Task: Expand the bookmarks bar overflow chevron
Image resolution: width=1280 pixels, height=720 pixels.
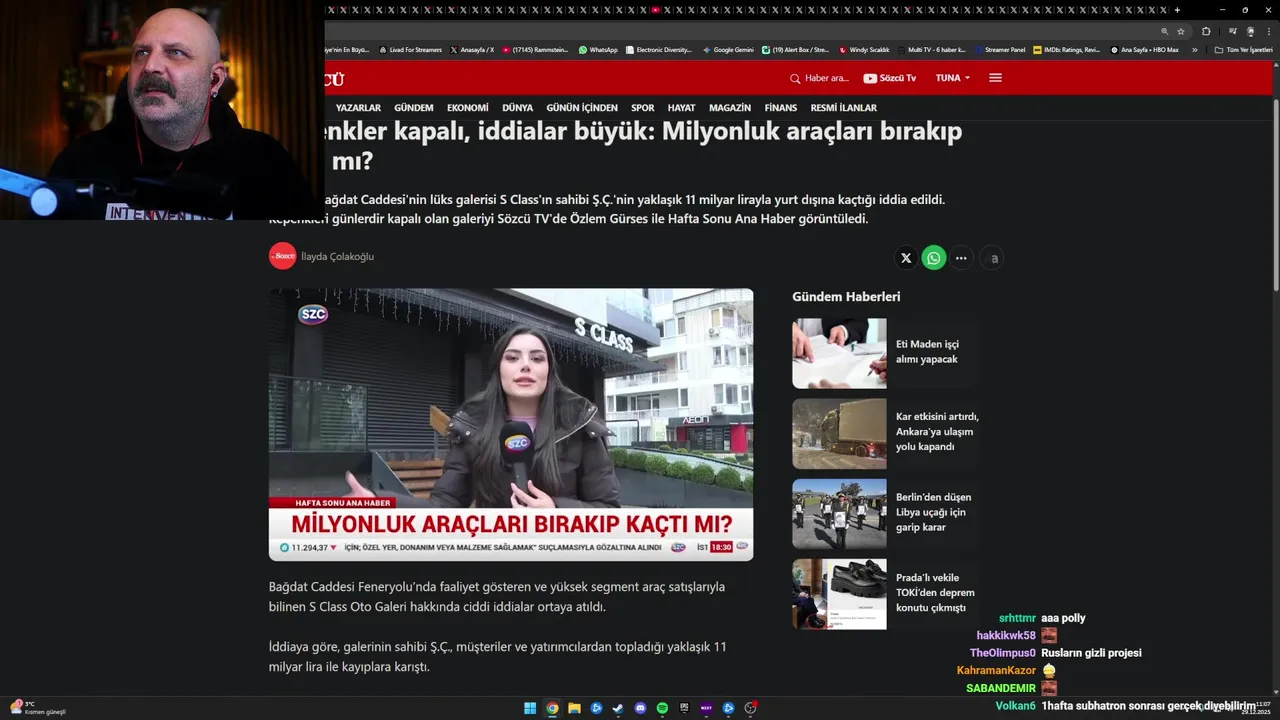Action: (1194, 49)
